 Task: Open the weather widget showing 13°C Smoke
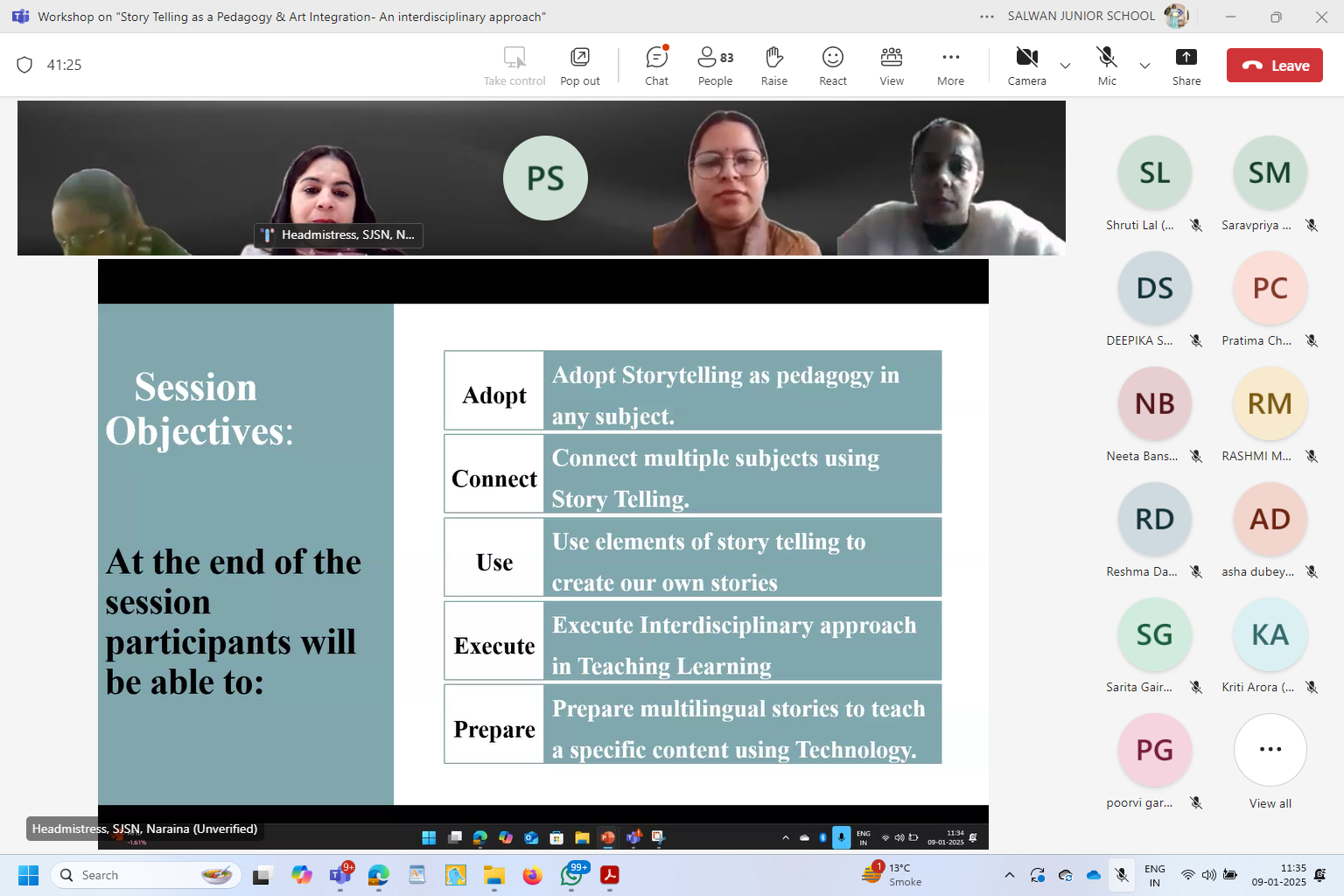892,875
